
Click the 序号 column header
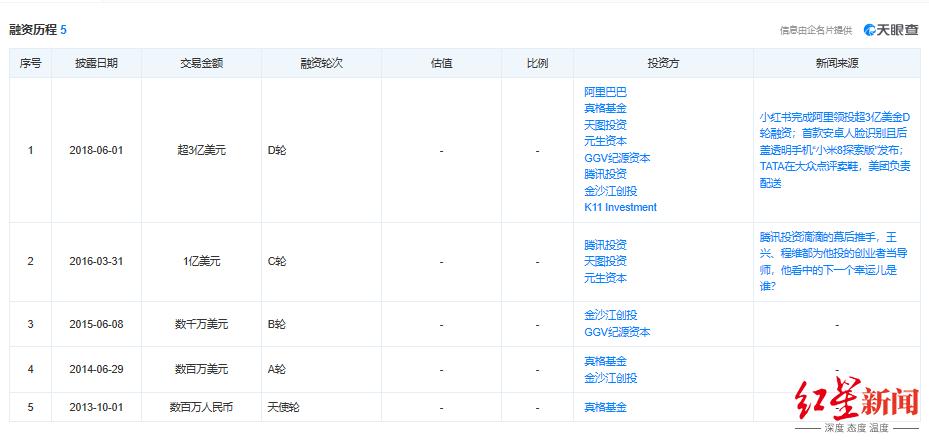tap(30, 63)
